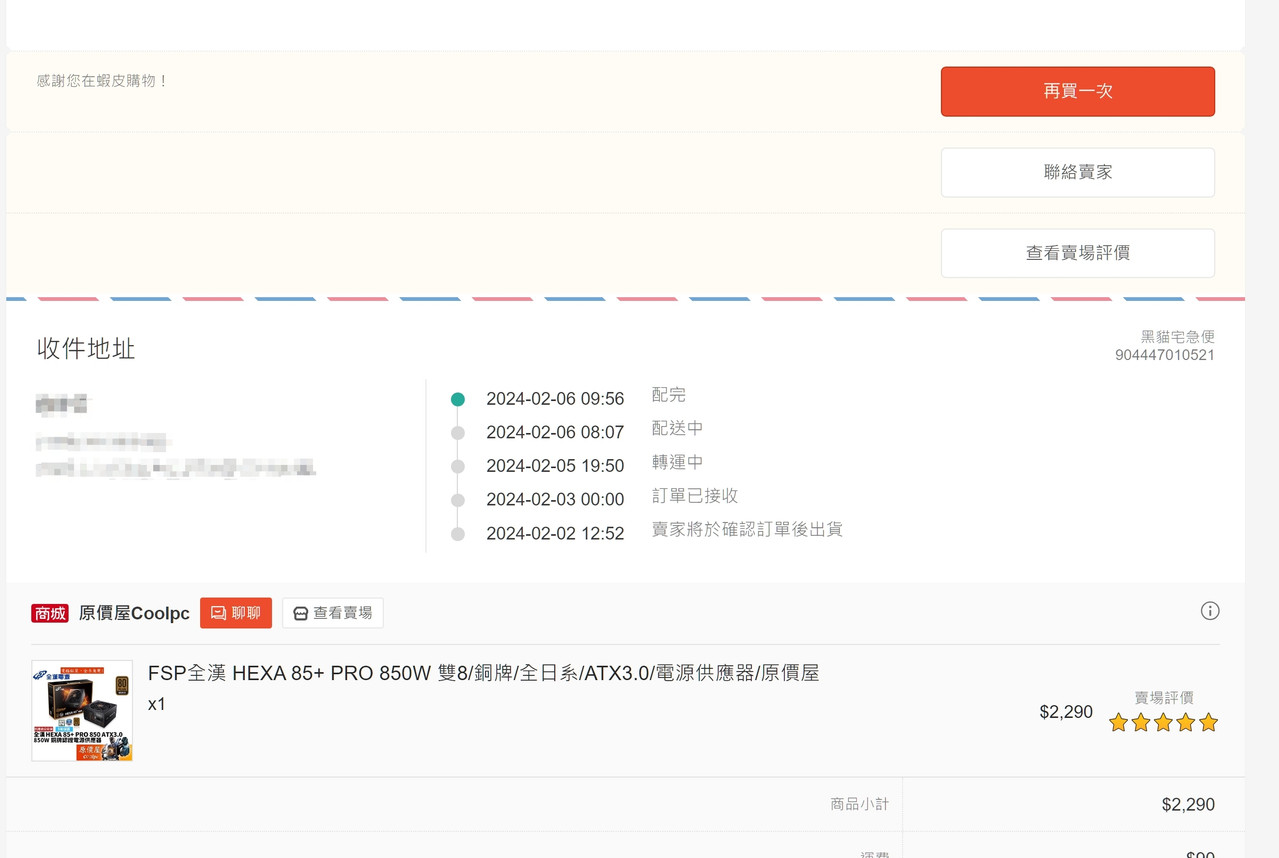Screen dimensions: 1279x858
Task: Click the 配送中 status text
Action: click(x=678, y=428)
